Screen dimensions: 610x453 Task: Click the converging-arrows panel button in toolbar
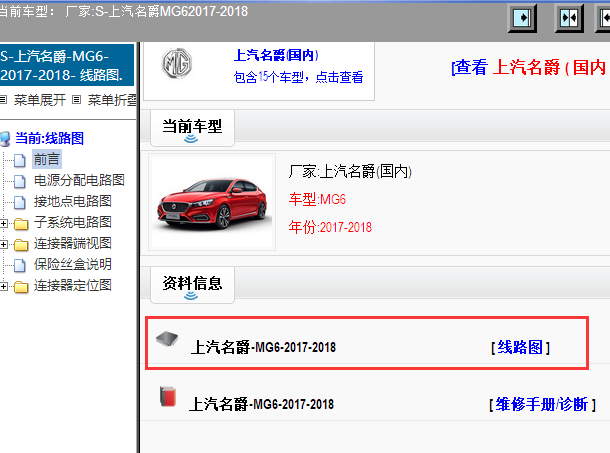pyautogui.click(x=569, y=18)
